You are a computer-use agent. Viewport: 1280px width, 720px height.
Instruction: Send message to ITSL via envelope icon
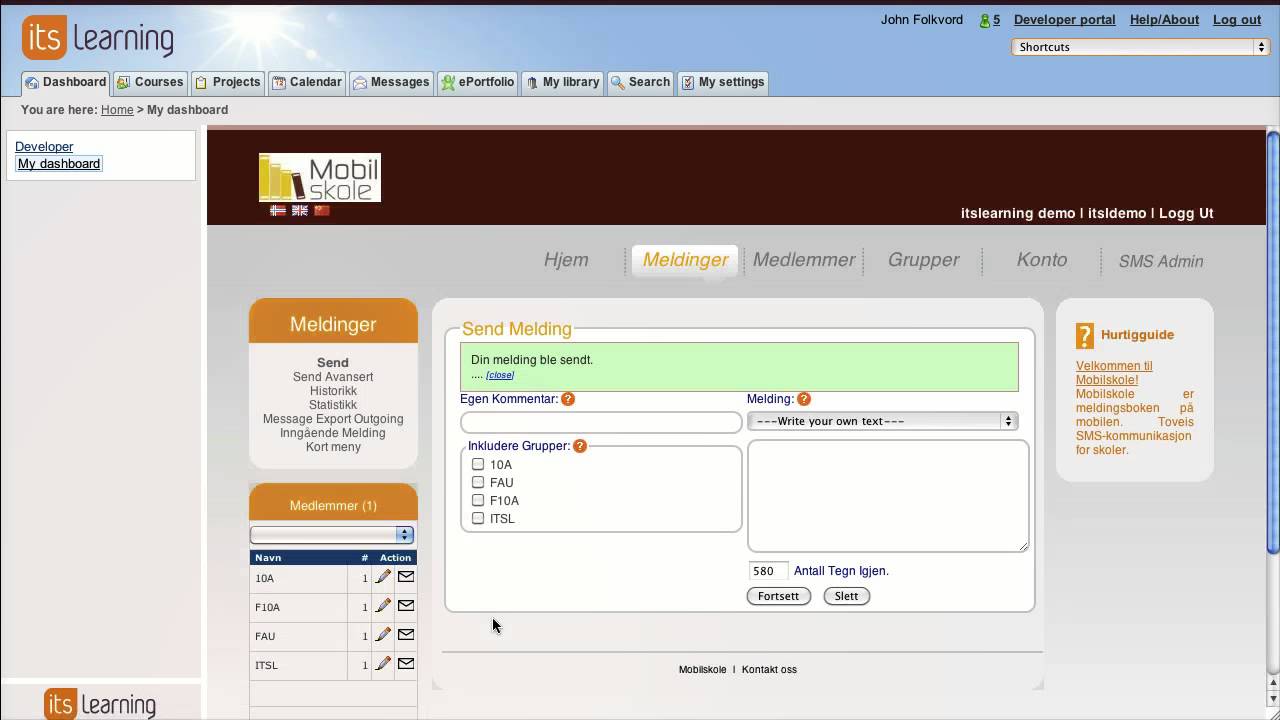(406, 664)
